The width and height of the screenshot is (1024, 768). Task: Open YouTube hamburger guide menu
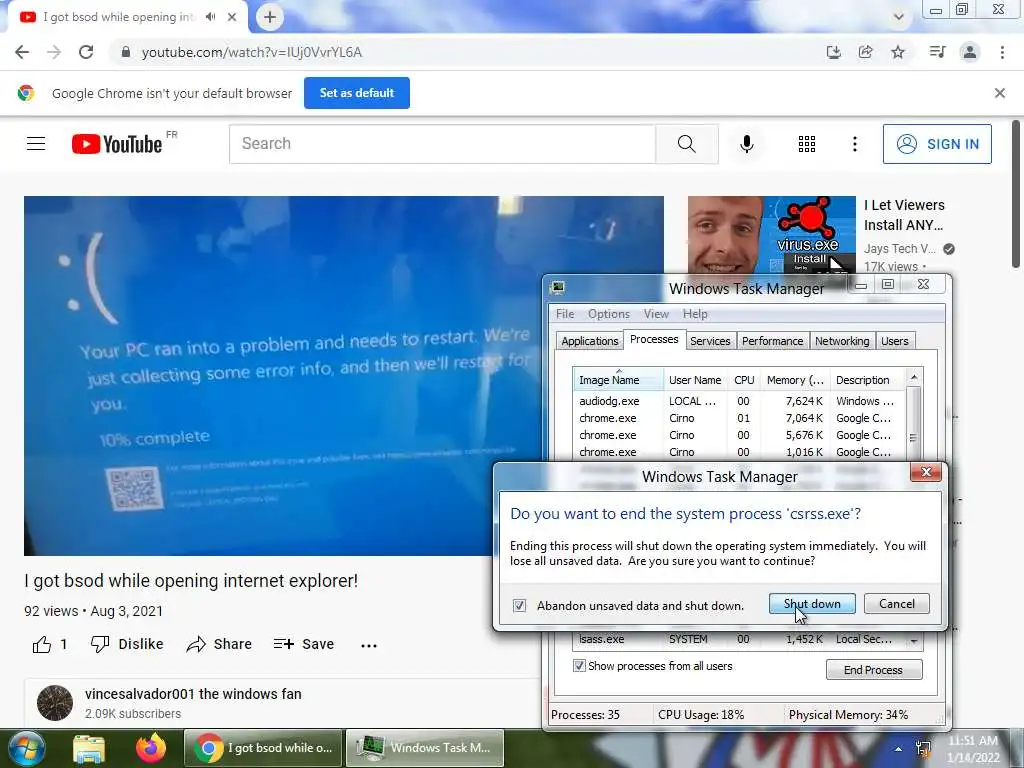click(x=36, y=144)
